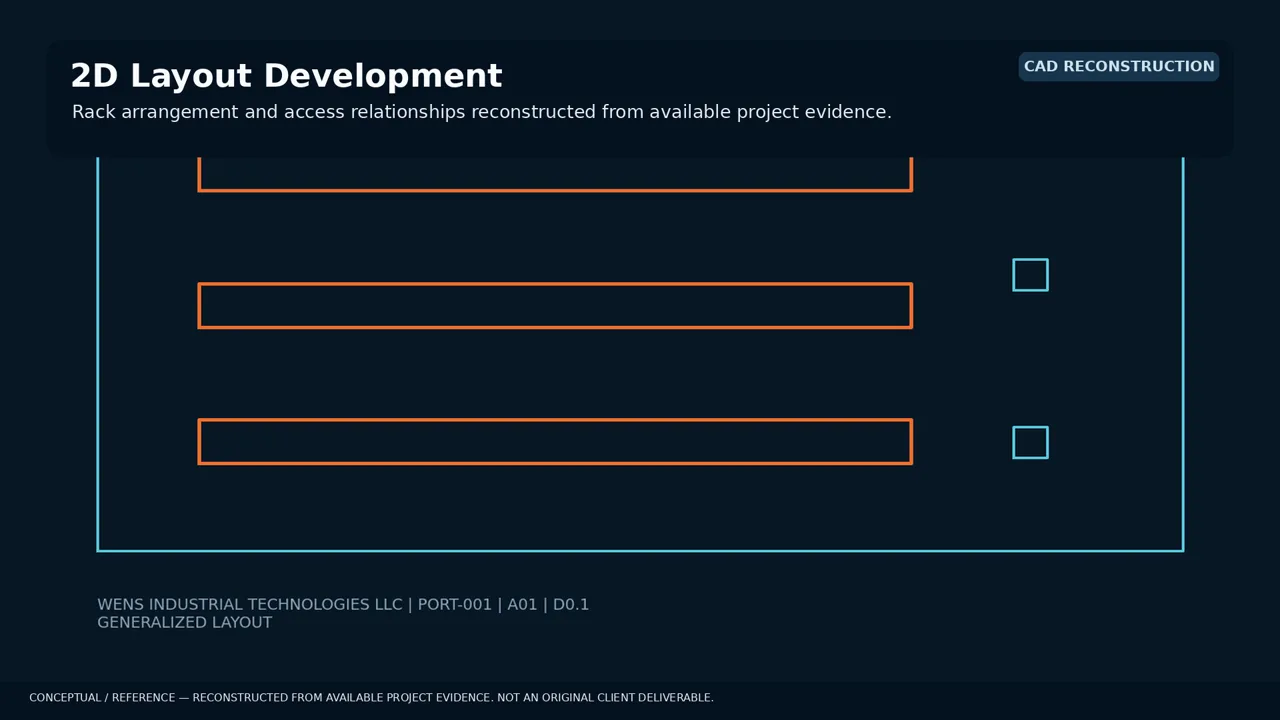Click the "GENERALIZED LAYOUT" label
The height and width of the screenshot is (720, 1280).
click(184, 622)
